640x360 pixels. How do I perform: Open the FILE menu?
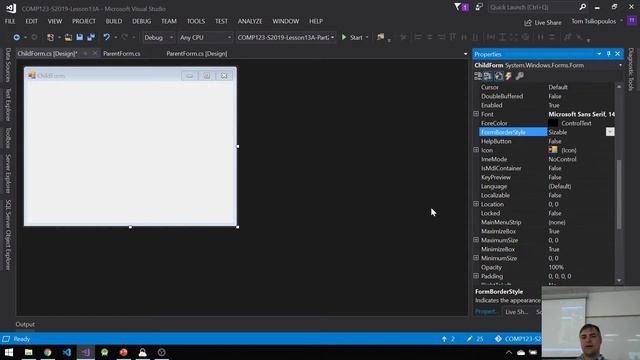[10, 21]
